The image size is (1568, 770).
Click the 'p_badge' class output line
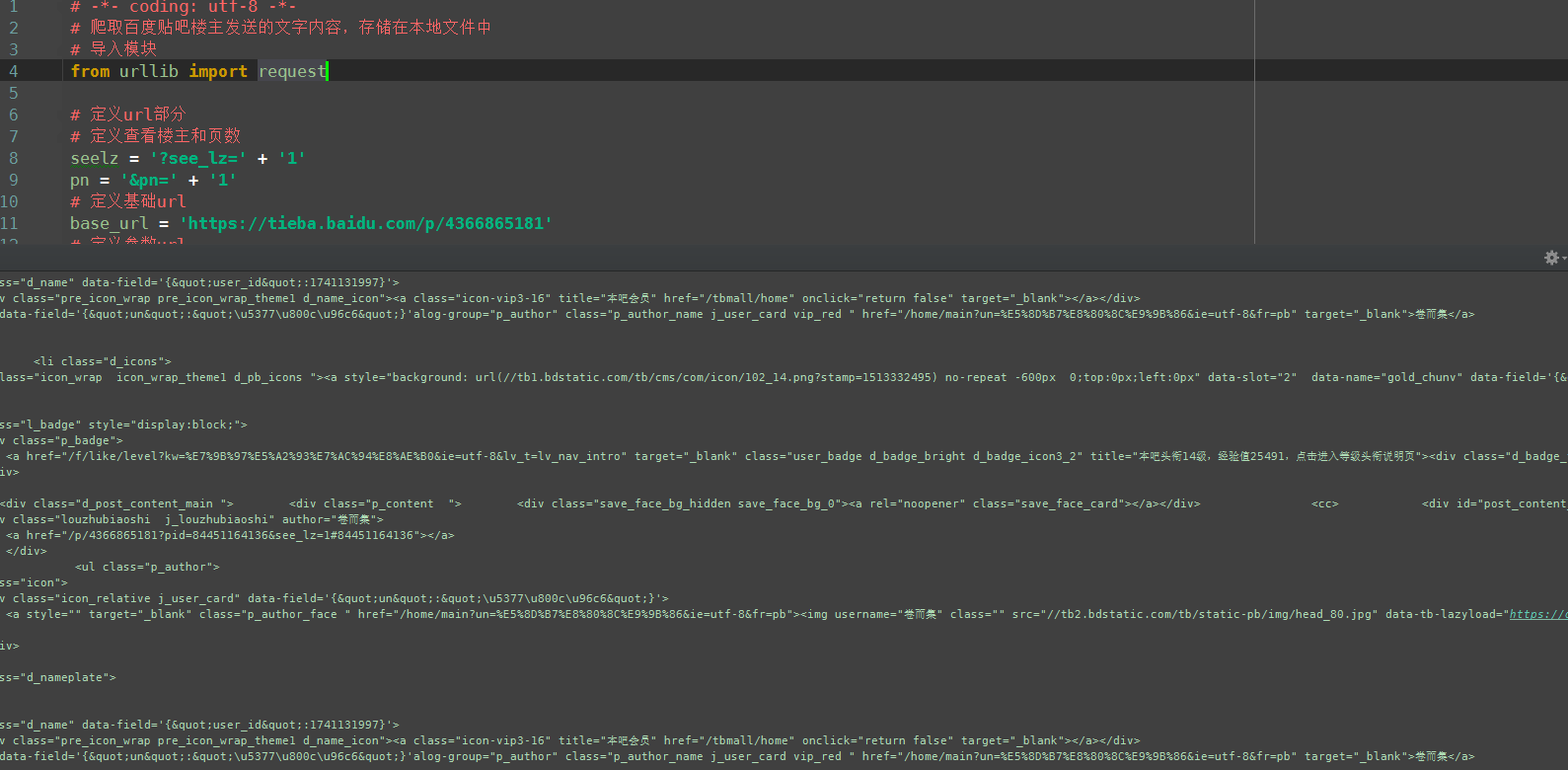(x=61, y=440)
